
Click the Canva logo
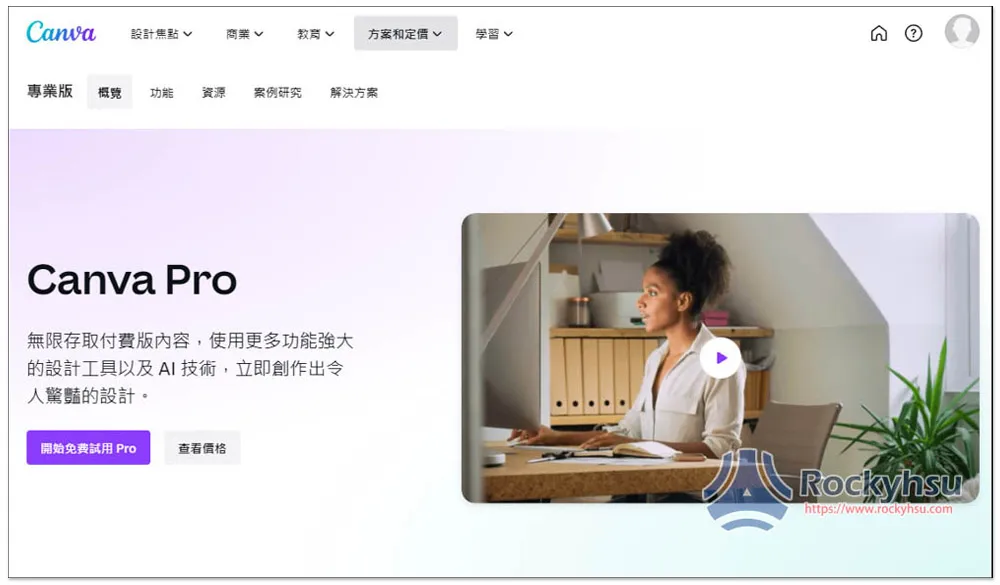click(x=61, y=33)
